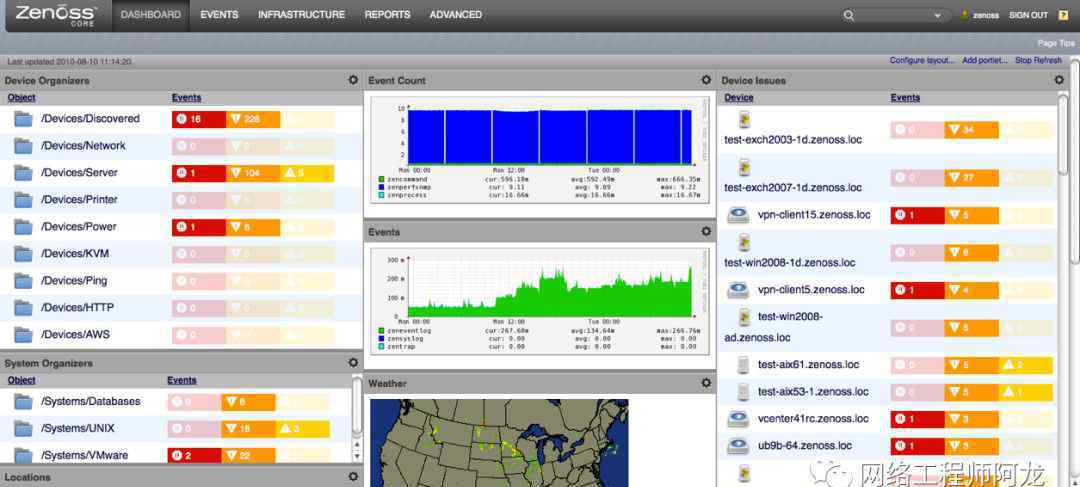Click down arrow of System Organizers scrollbar
Screen dimensions: 1080x487
[x=357, y=456]
